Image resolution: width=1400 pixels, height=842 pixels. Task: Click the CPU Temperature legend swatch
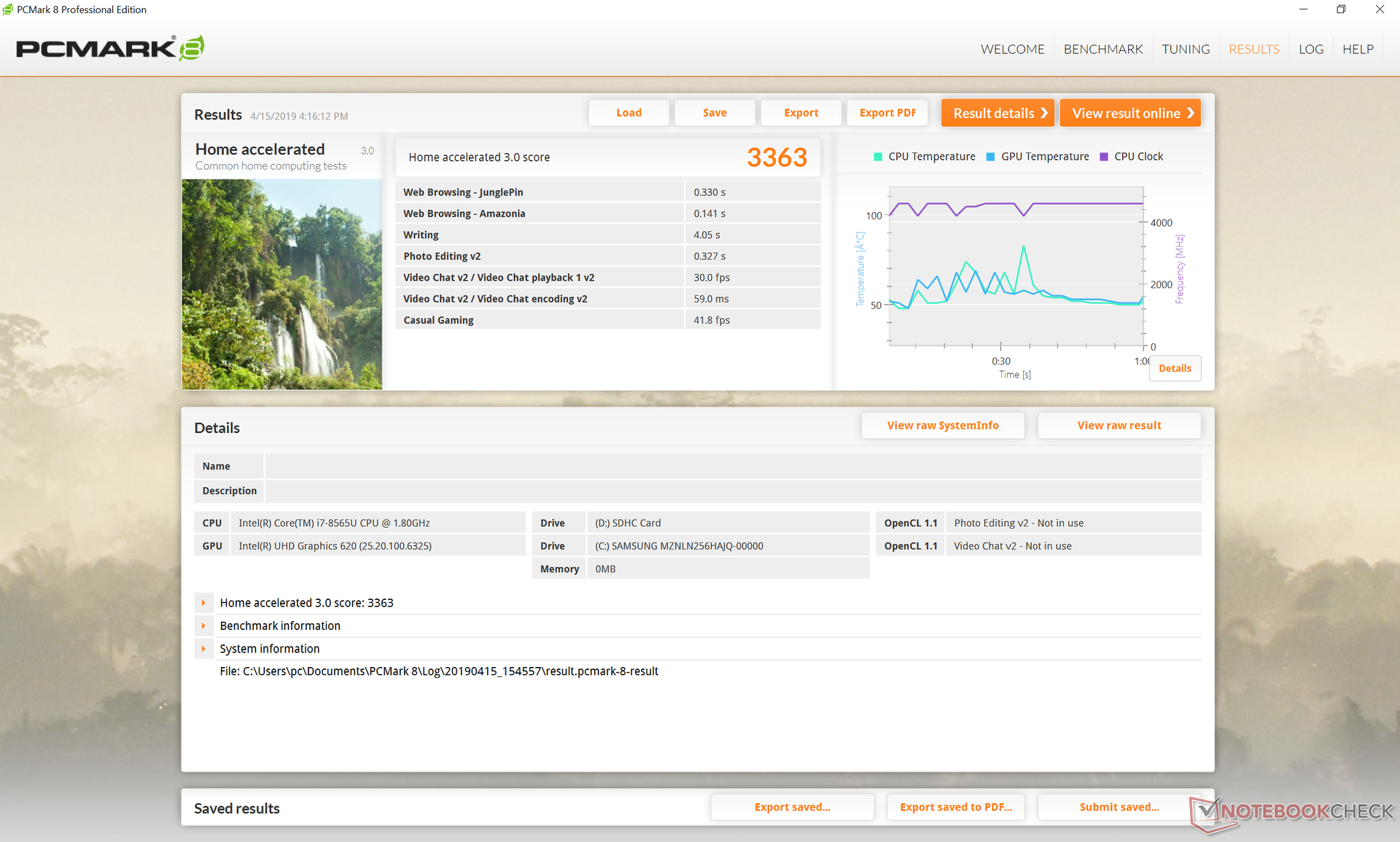tap(878, 157)
